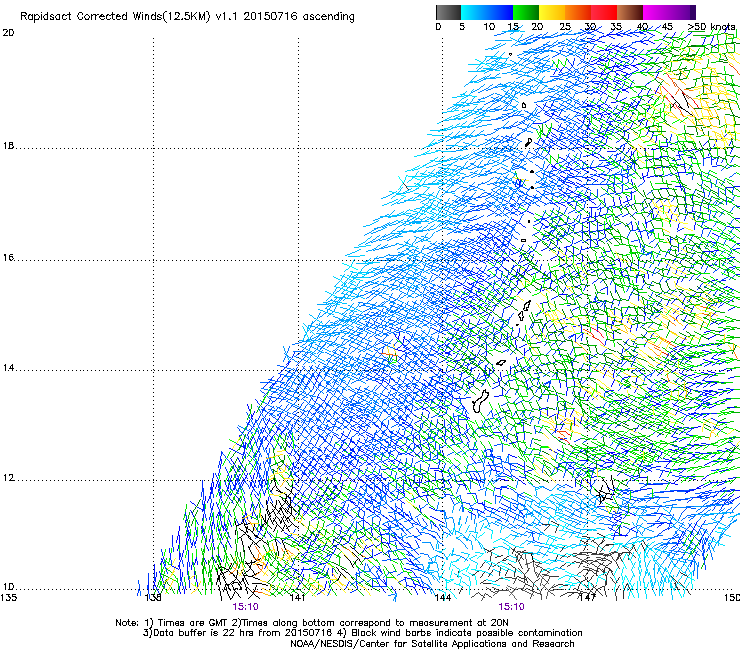
Task: Click latitude axis label '18'
Action: pos(8,145)
